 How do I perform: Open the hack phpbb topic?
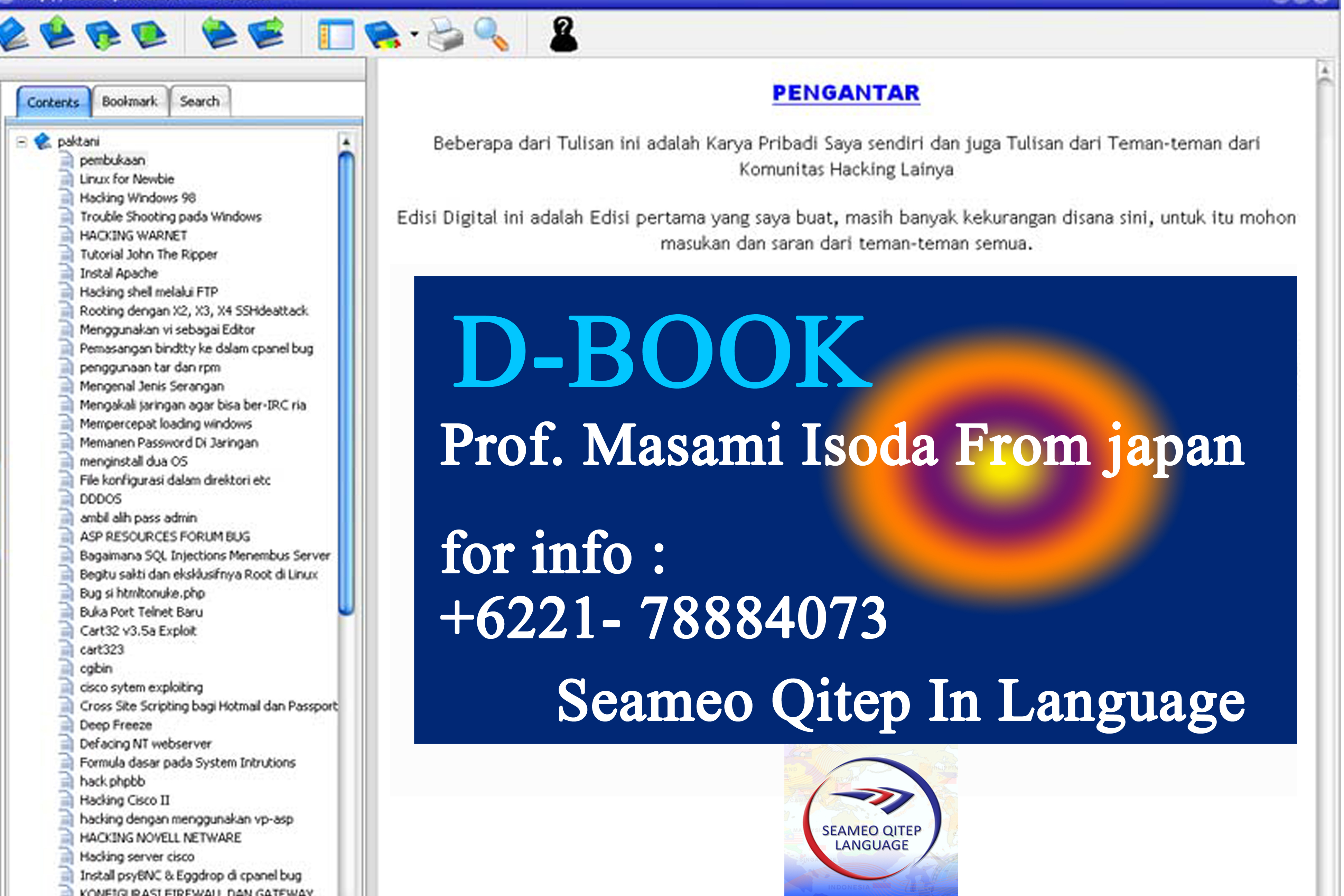112,781
